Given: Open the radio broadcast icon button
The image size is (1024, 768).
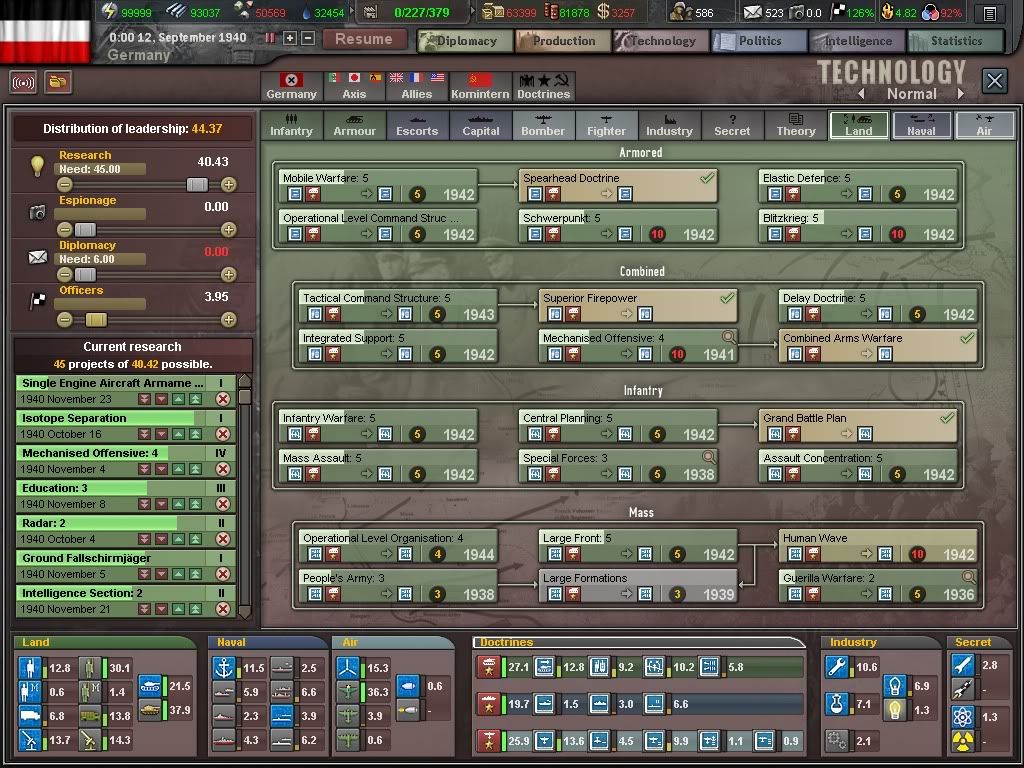Looking at the screenshot, I should pos(24,83).
